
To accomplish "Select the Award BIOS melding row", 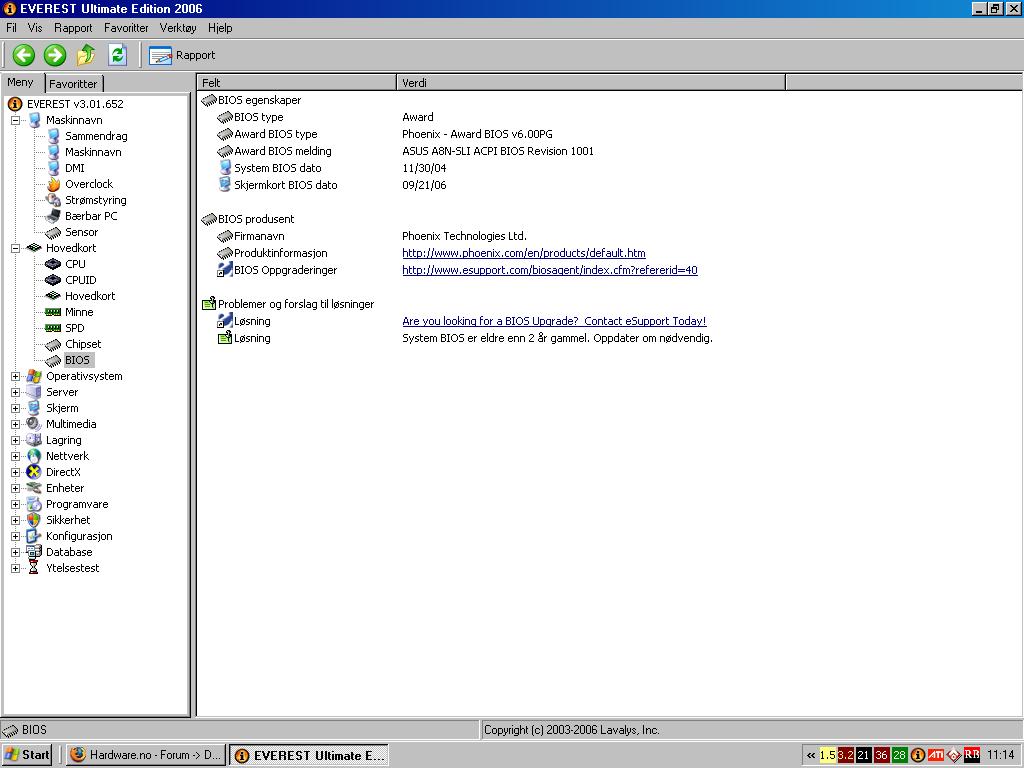I will pos(283,151).
